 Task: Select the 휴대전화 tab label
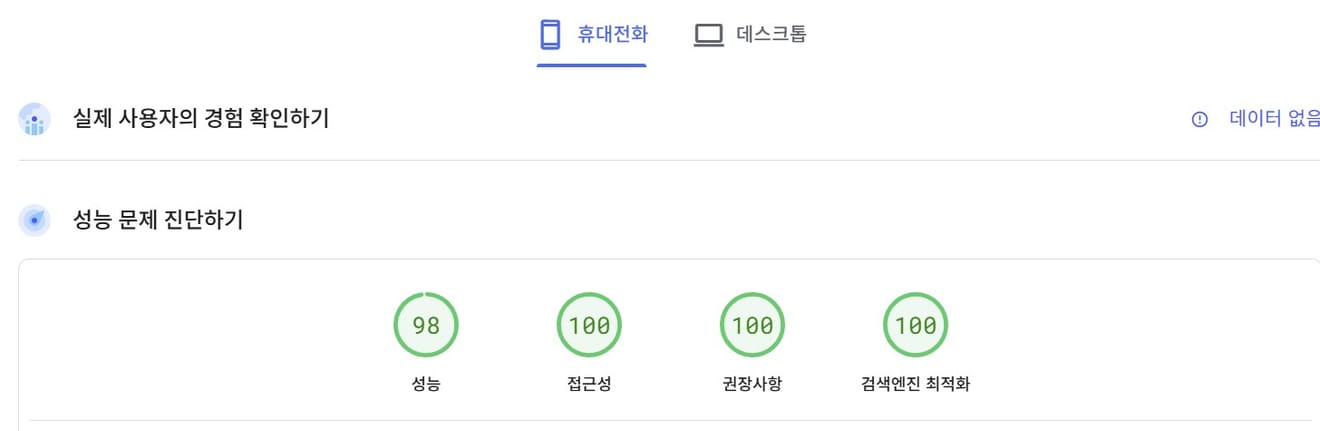pyautogui.click(x=612, y=35)
